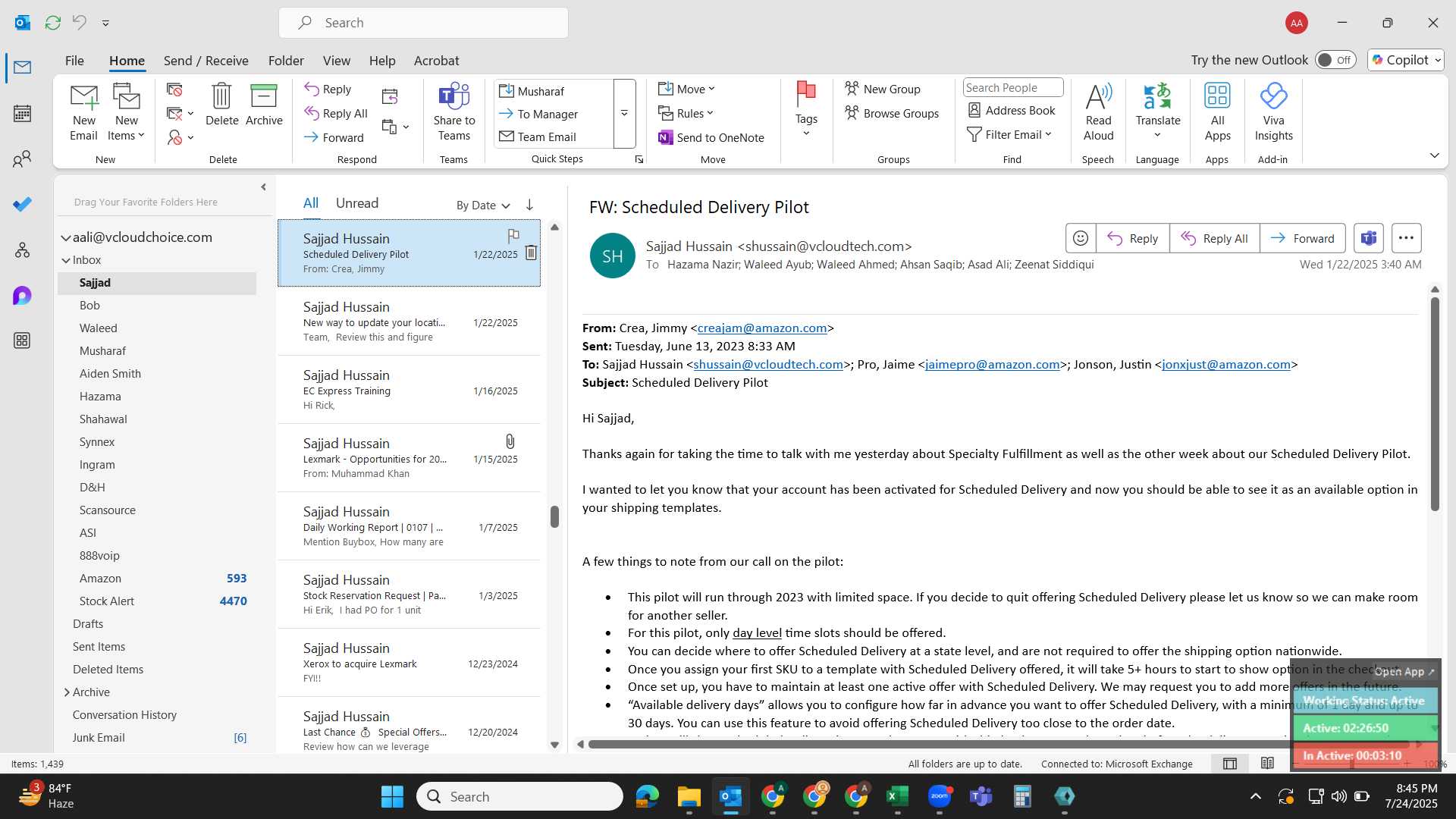This screenshot has width=1456, height=819.
Task: Click the message list vertical scrollbar thumb
Action: point(554,516)
